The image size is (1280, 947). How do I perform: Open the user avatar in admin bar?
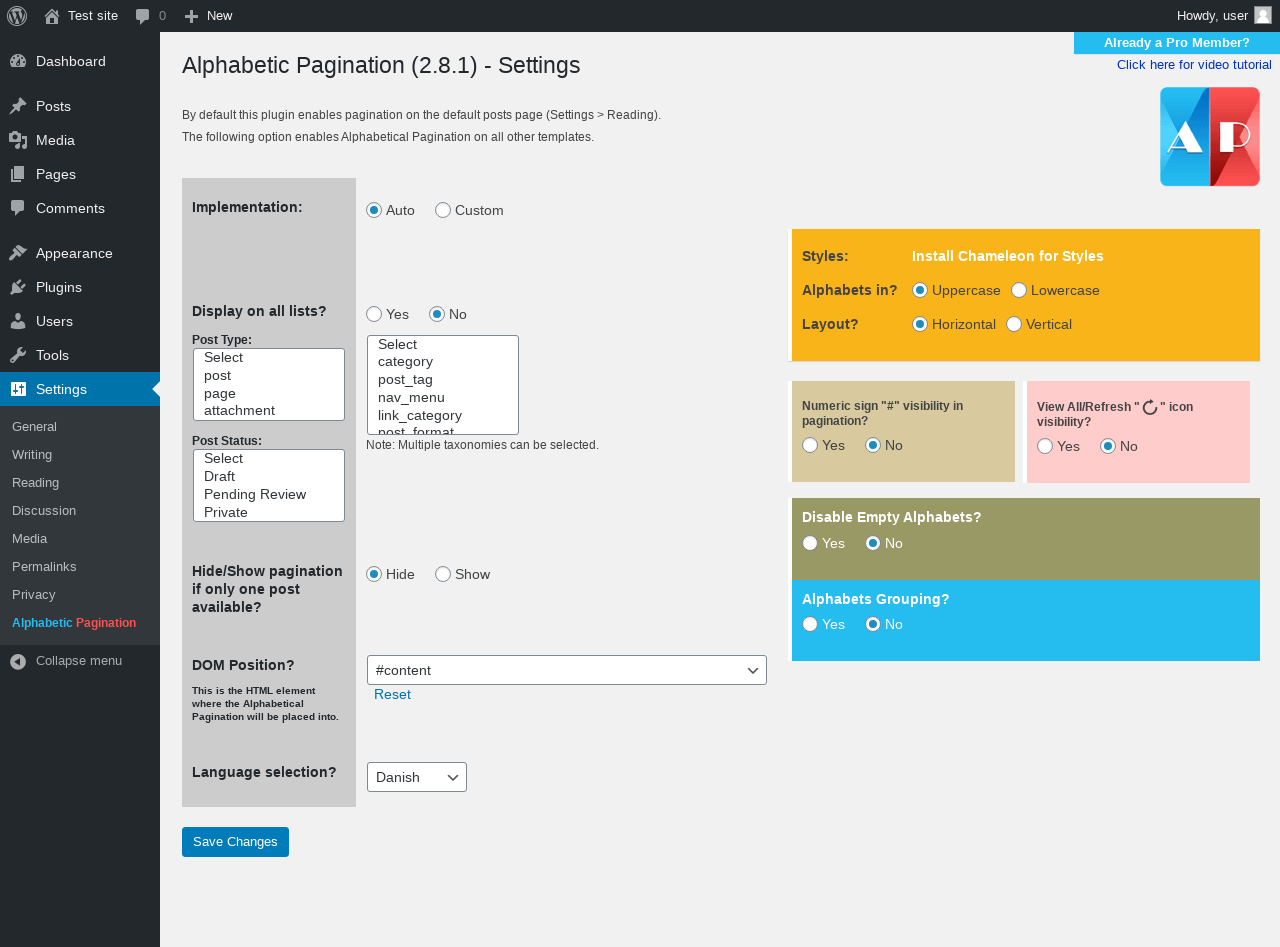1263,15
